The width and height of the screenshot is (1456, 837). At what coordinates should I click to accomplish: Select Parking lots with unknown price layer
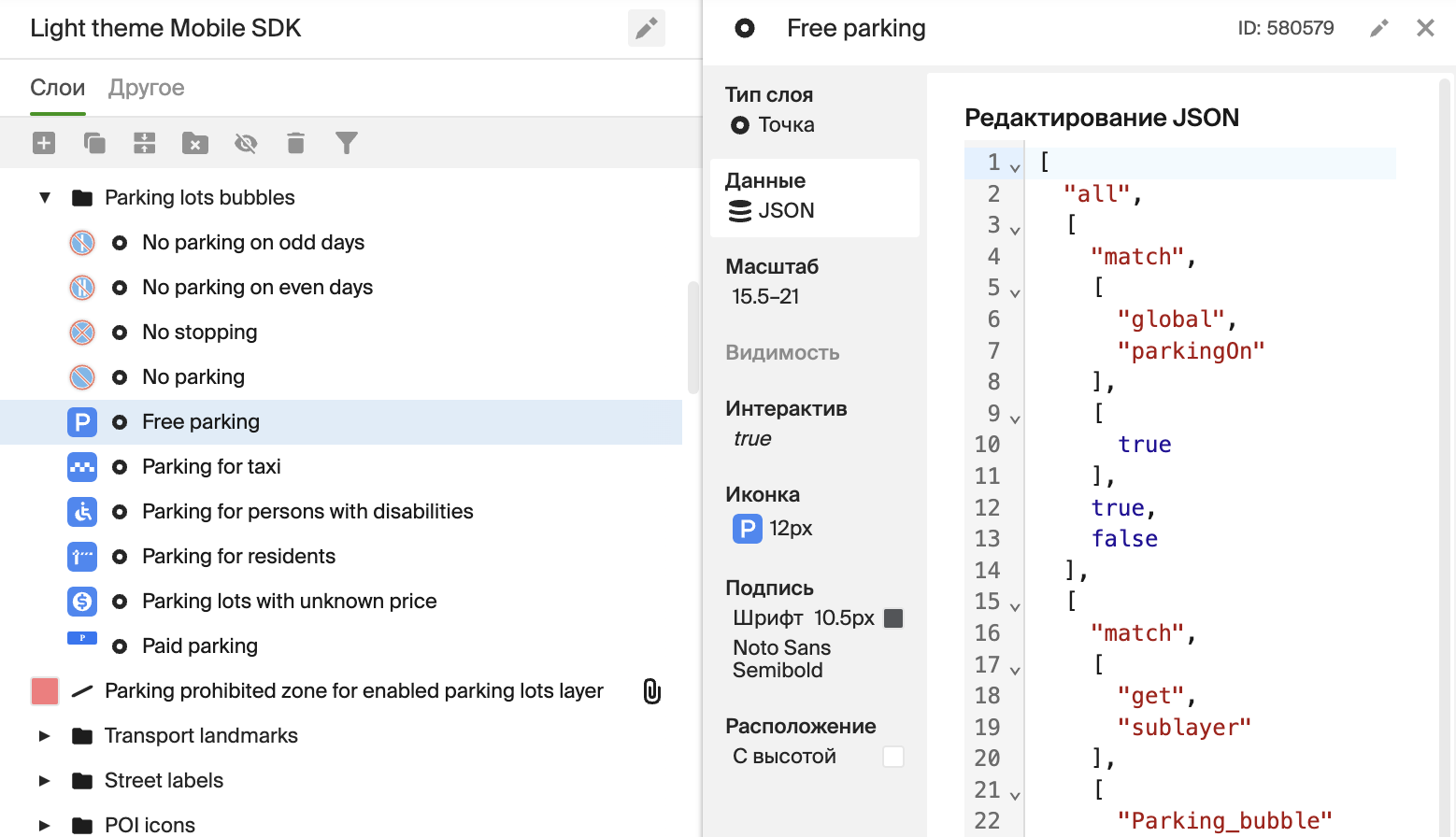(341, 601)
